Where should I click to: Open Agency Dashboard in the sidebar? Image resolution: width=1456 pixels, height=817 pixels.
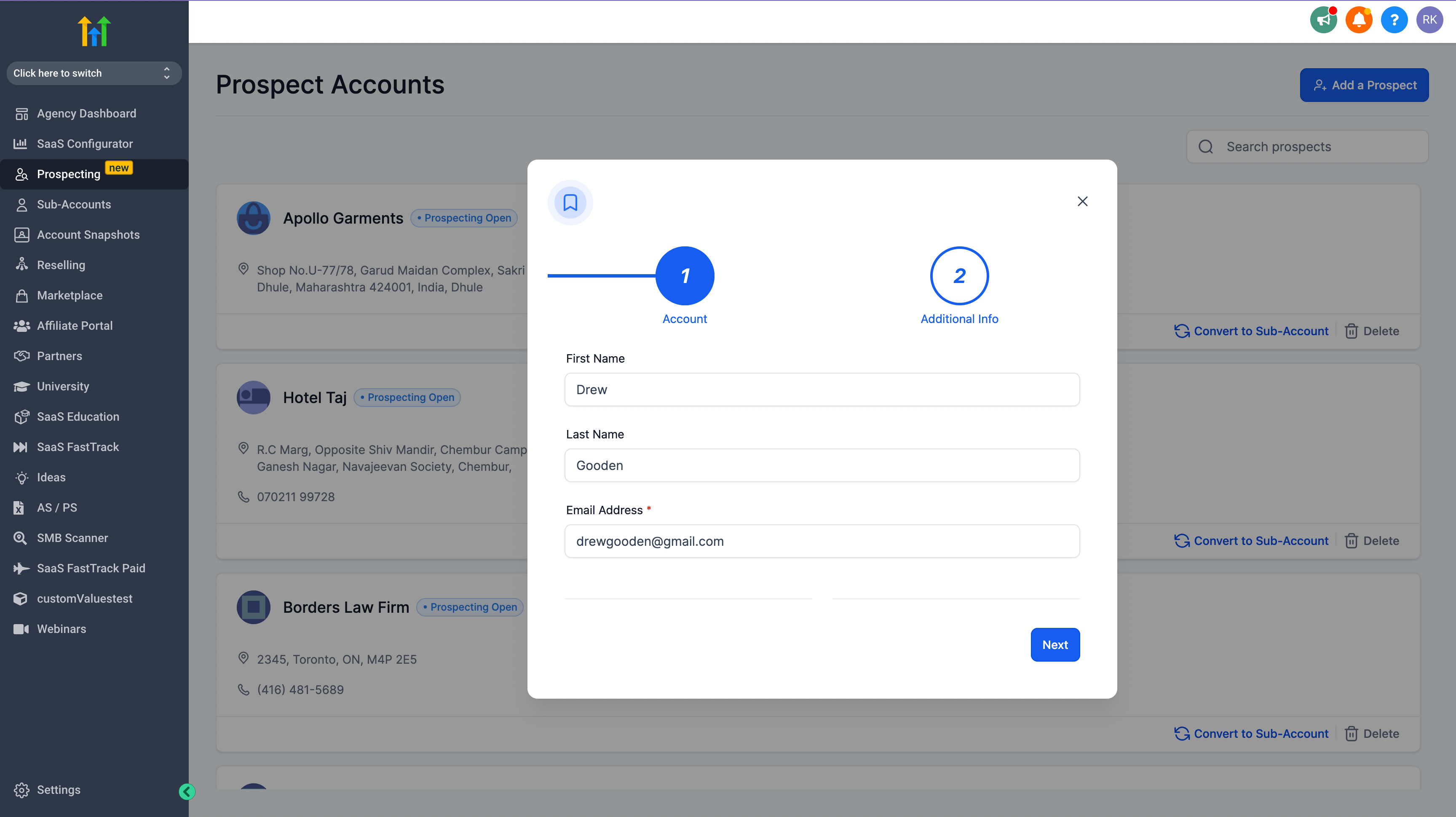(86, 114)
